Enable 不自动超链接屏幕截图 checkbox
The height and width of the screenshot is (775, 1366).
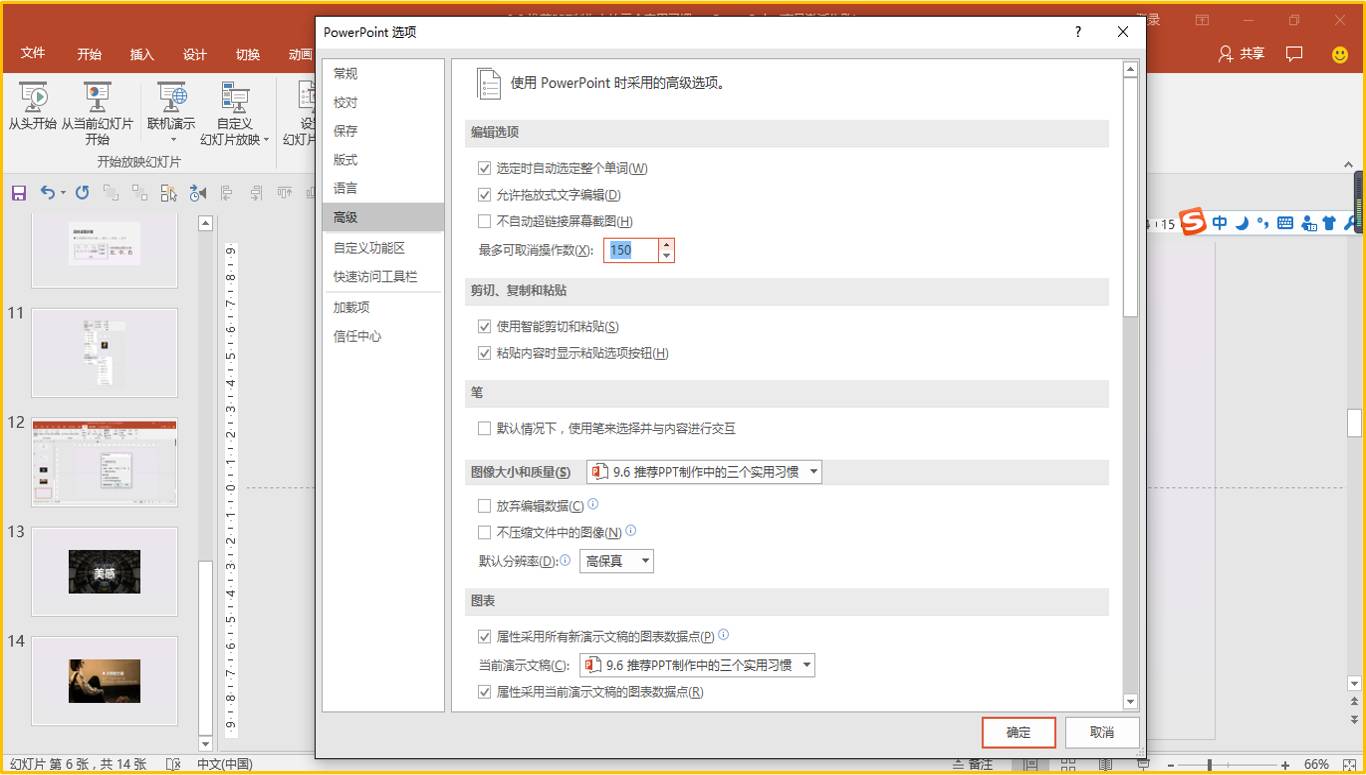(485, 221)
